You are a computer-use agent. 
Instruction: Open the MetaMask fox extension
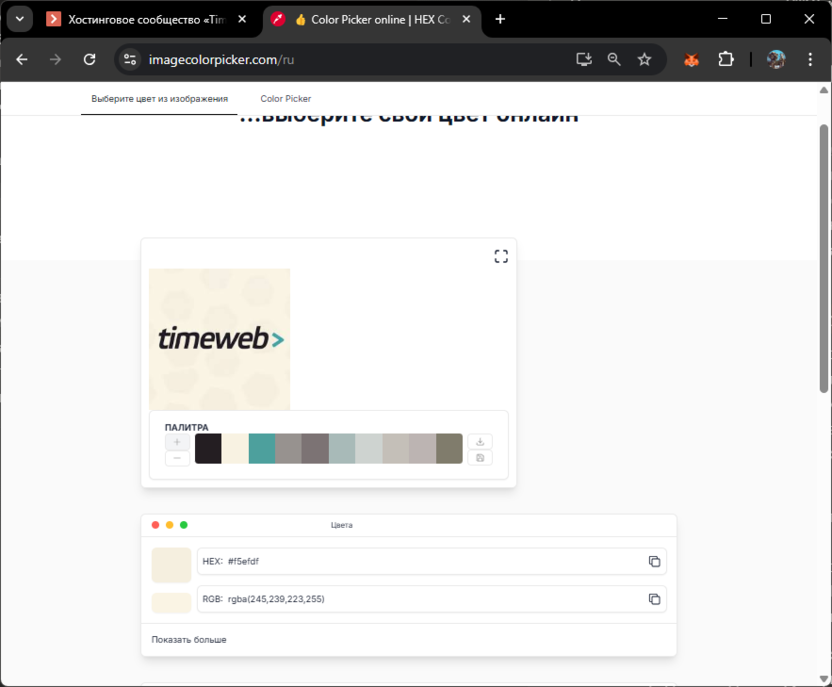pyautogui.click(x=691, y=59)
